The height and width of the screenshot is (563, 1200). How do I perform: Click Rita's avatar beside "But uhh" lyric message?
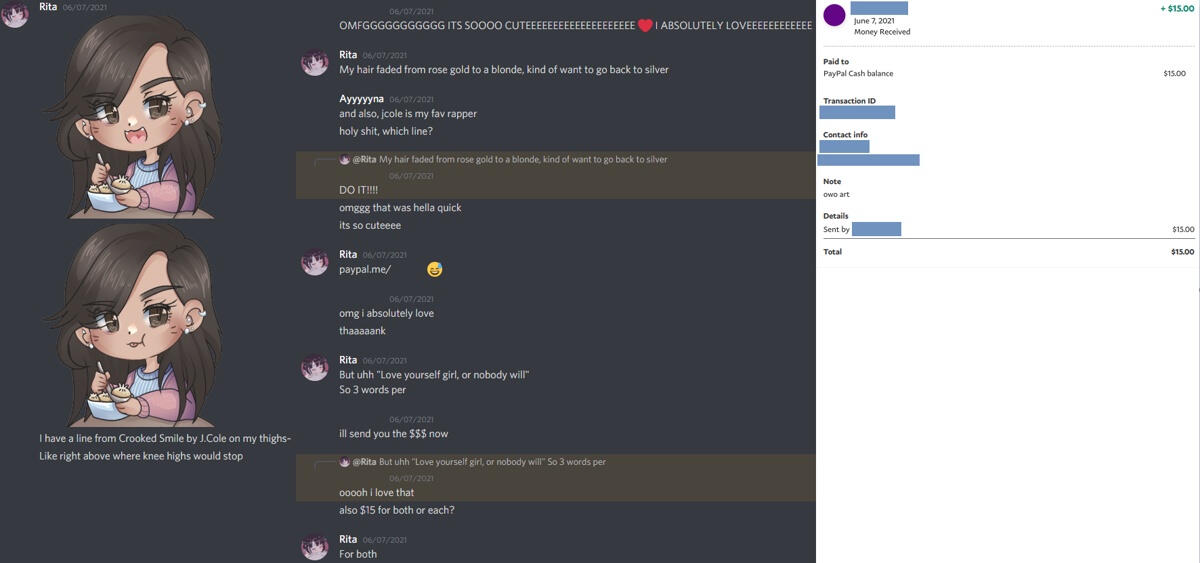click(x=315, y=367)
